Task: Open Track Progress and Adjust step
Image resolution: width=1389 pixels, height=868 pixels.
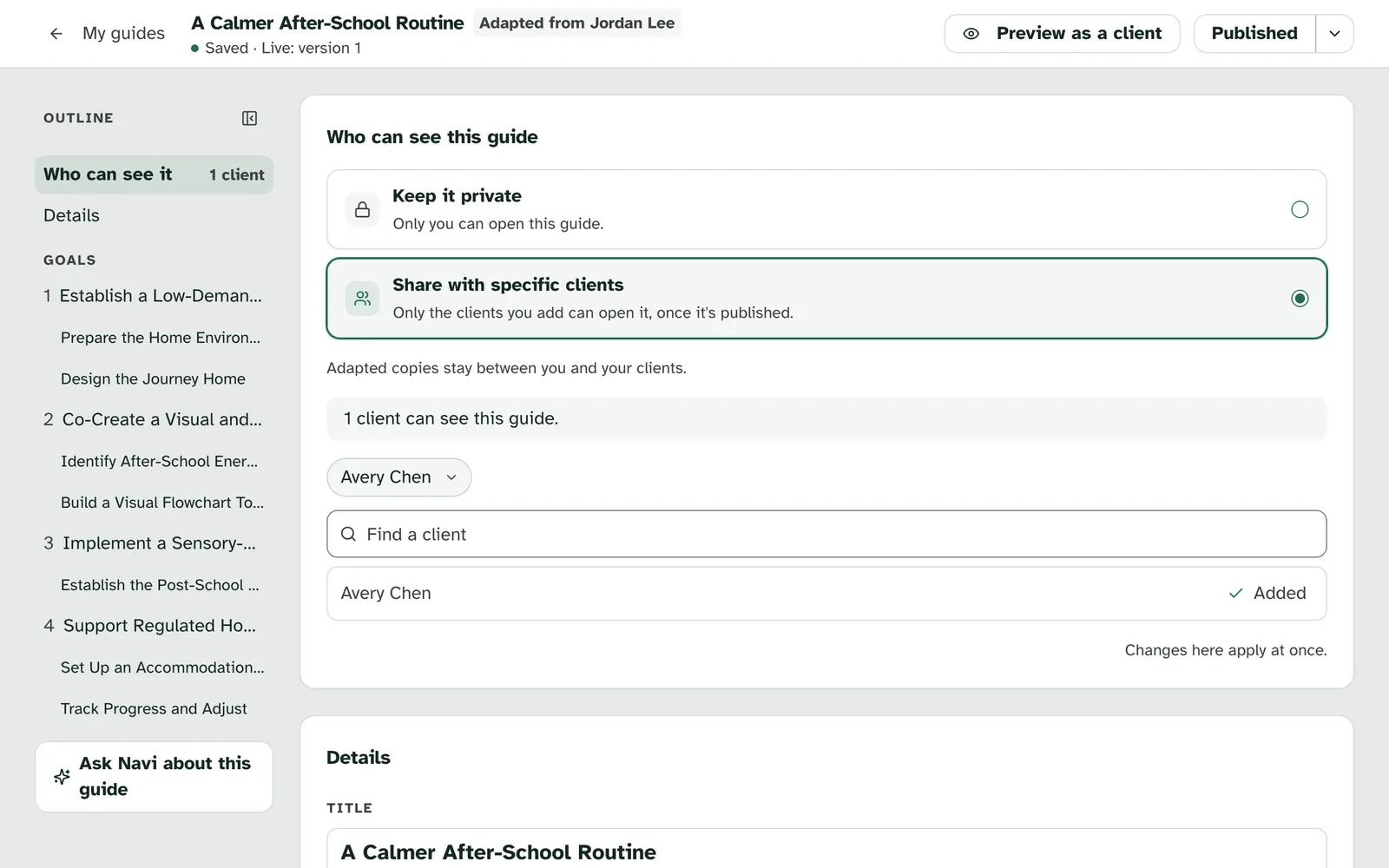Action: [154, 708]
